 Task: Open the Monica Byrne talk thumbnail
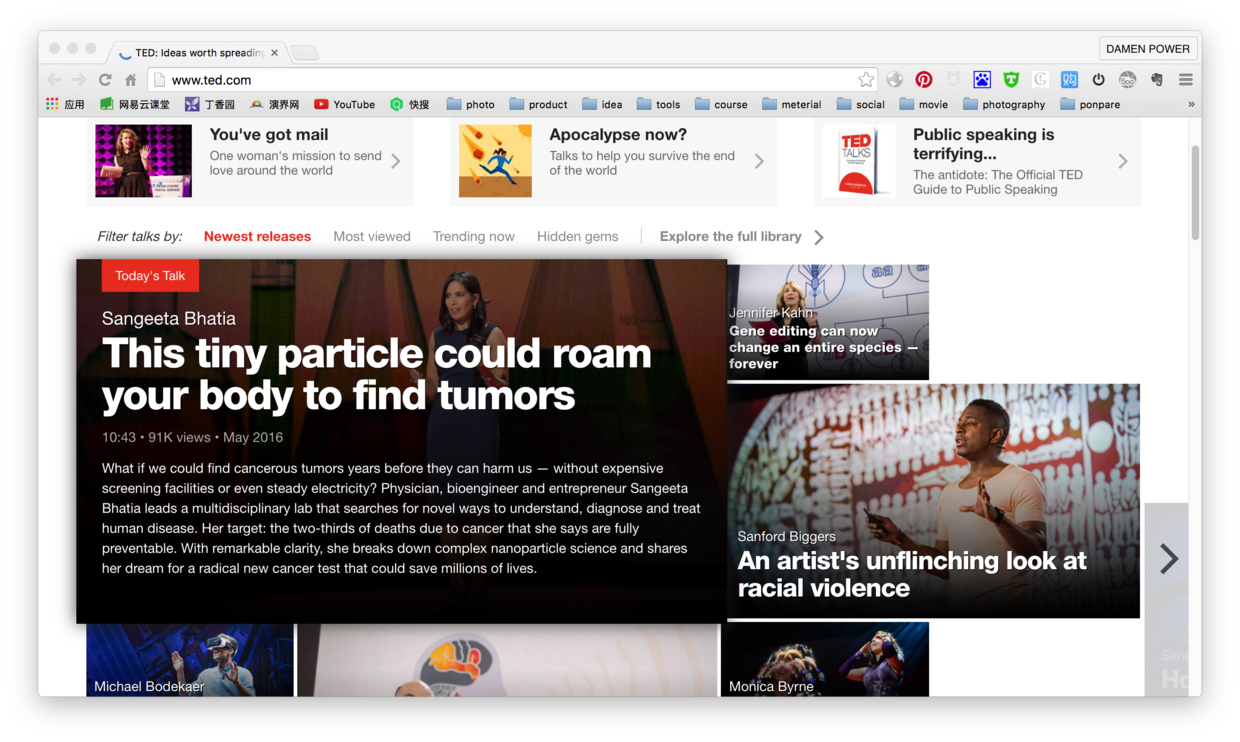825,659
